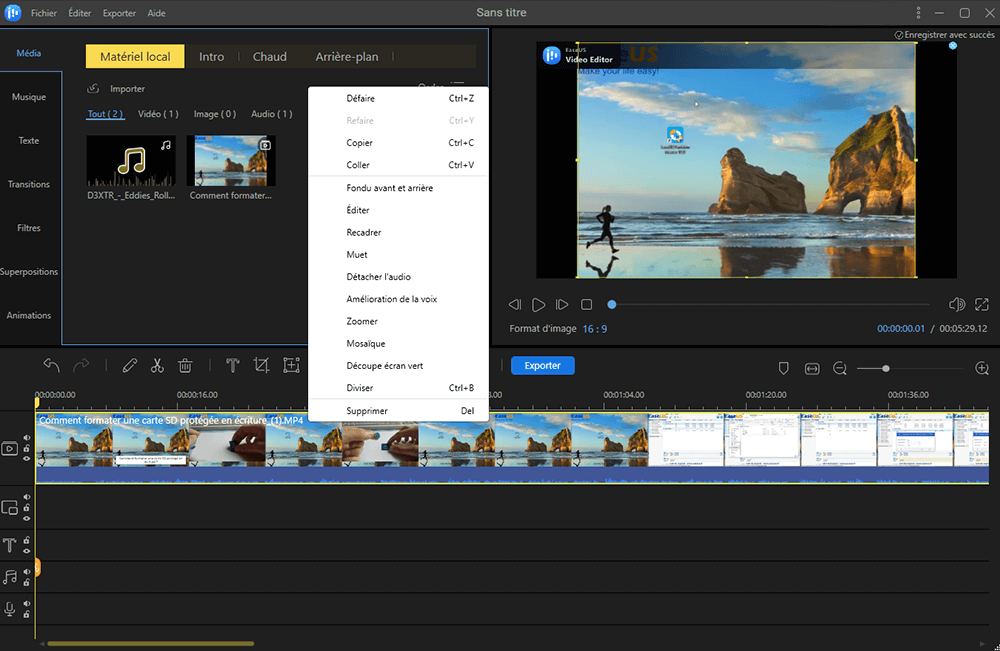Click the T text tool in the toolbar
1000x651 pixels.
[233, 365]
